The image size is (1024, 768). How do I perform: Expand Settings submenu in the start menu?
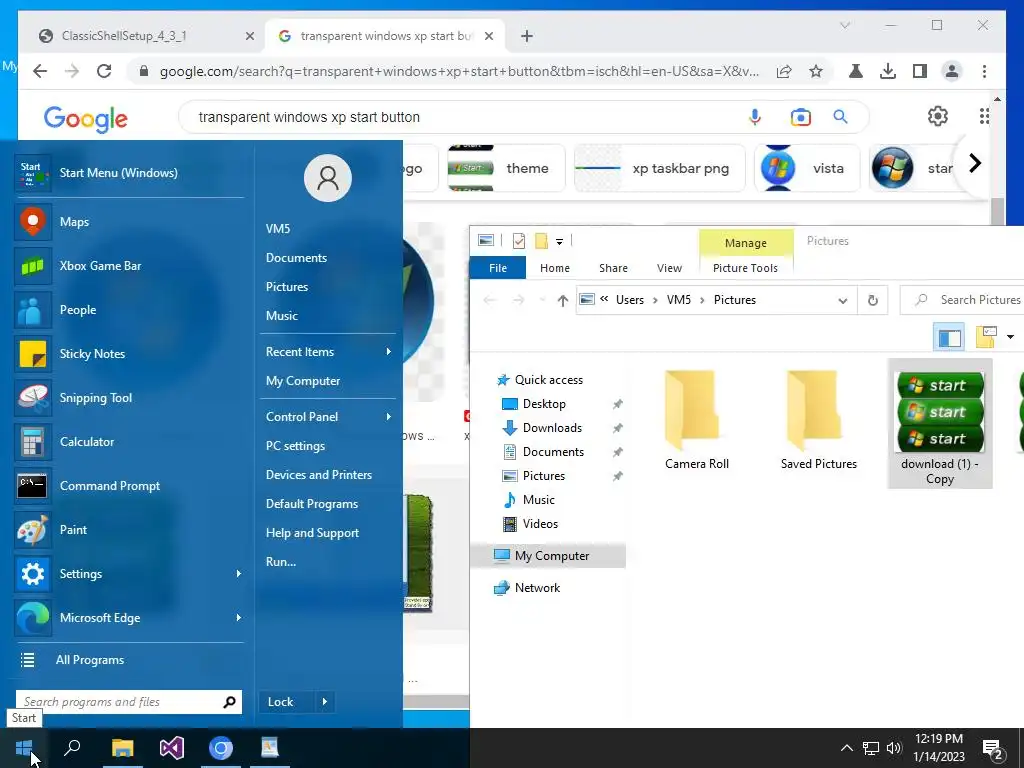point(238,573)
